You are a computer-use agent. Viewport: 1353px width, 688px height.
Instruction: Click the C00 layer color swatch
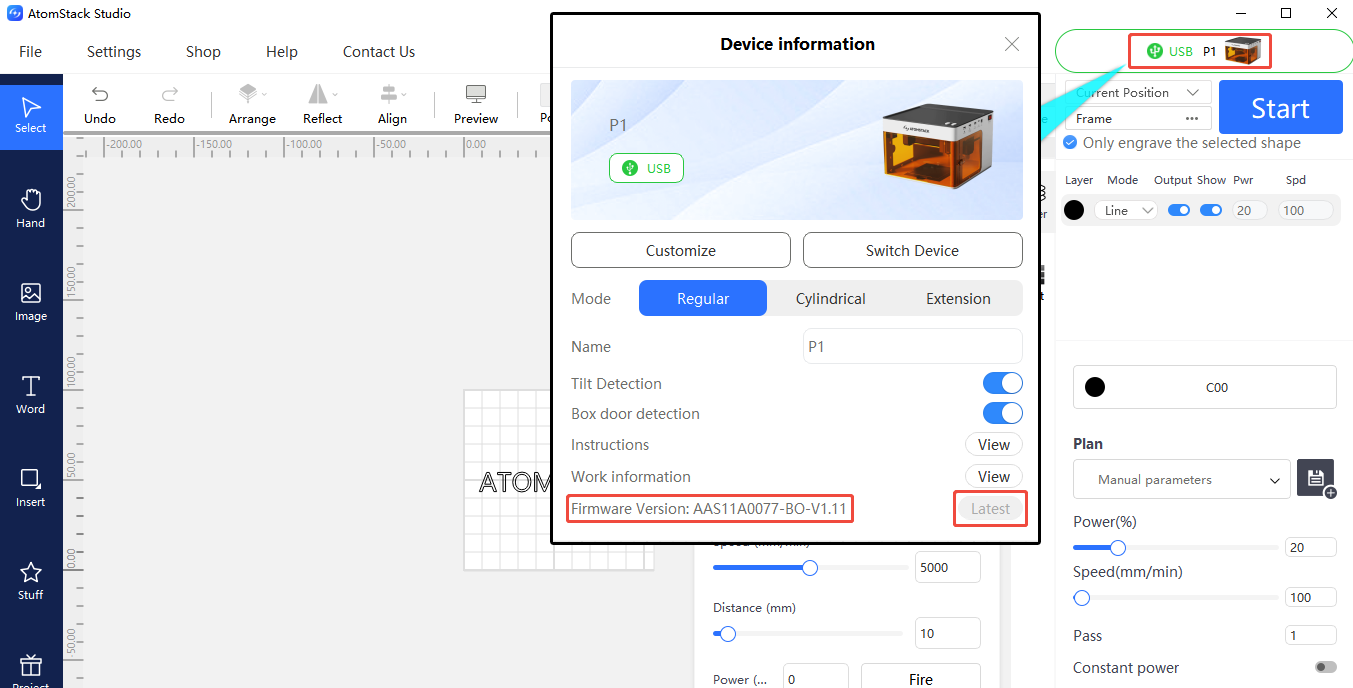click(1205, 387)
